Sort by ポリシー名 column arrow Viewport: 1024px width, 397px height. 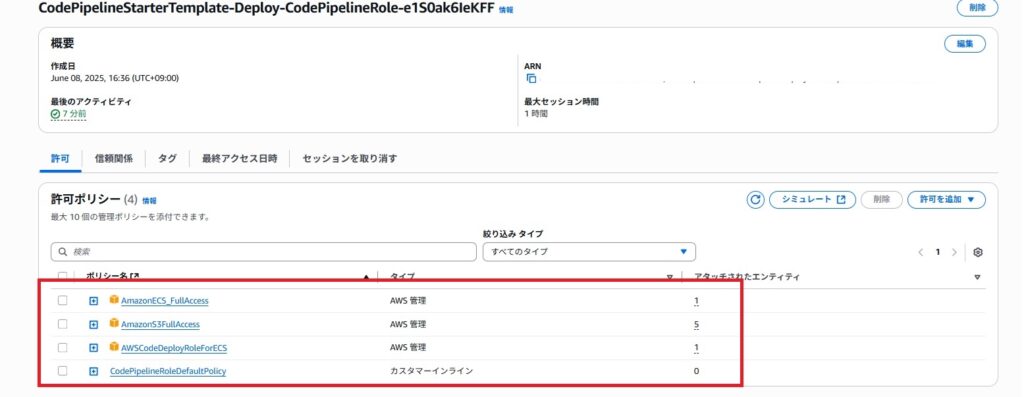(366, 278)
